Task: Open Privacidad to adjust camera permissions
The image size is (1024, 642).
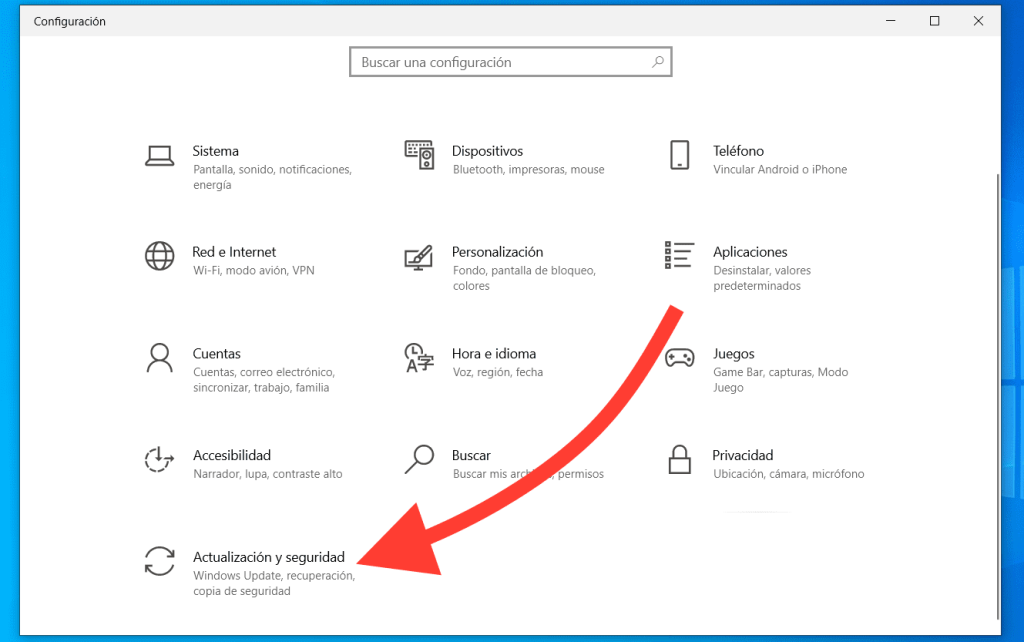Action: (x=743, y=455)
